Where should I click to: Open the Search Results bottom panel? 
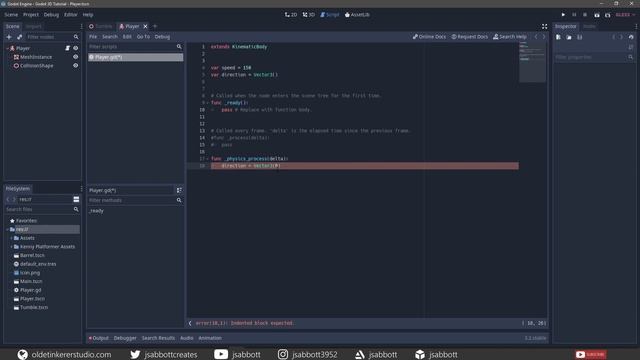pyautogui.click(x=158, y=338)
